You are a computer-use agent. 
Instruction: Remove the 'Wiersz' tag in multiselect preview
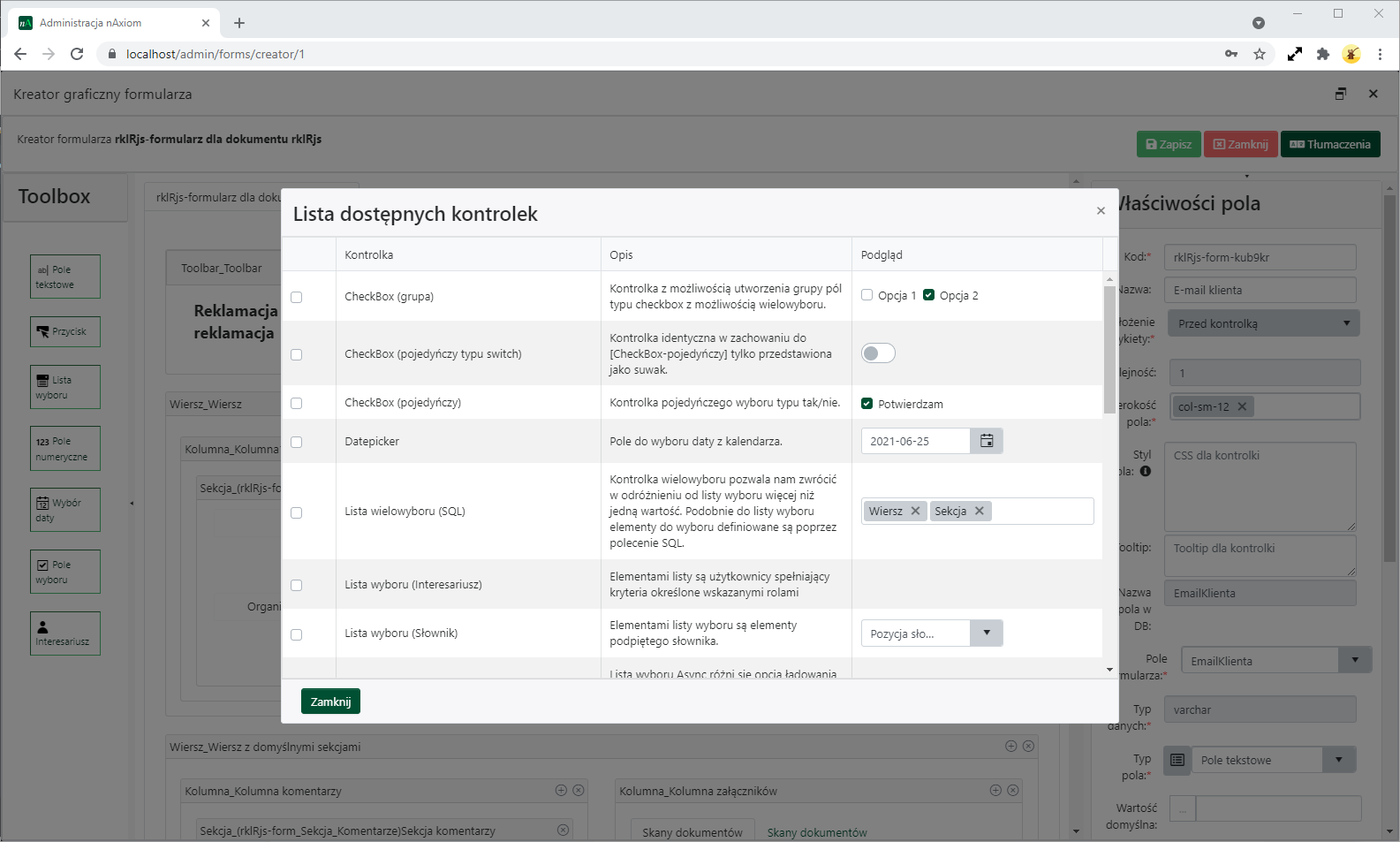point(915,511)
